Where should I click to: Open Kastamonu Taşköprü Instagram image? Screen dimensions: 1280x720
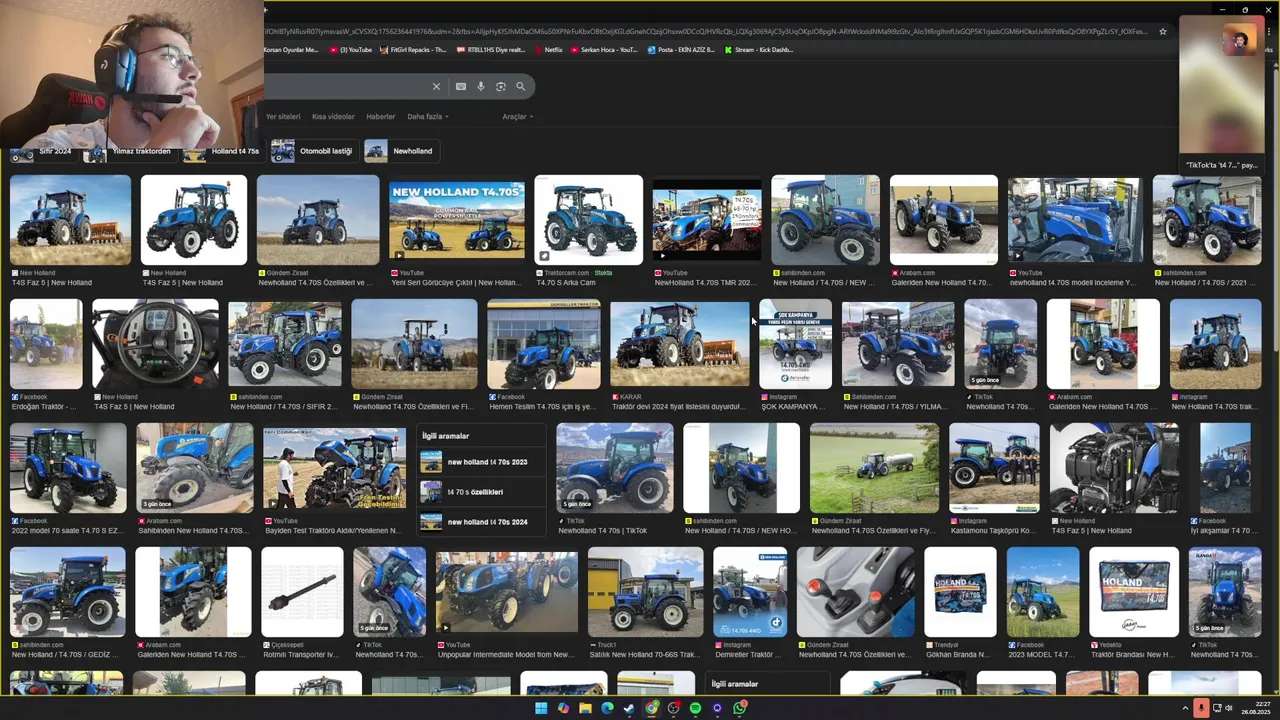pos(994,468)
